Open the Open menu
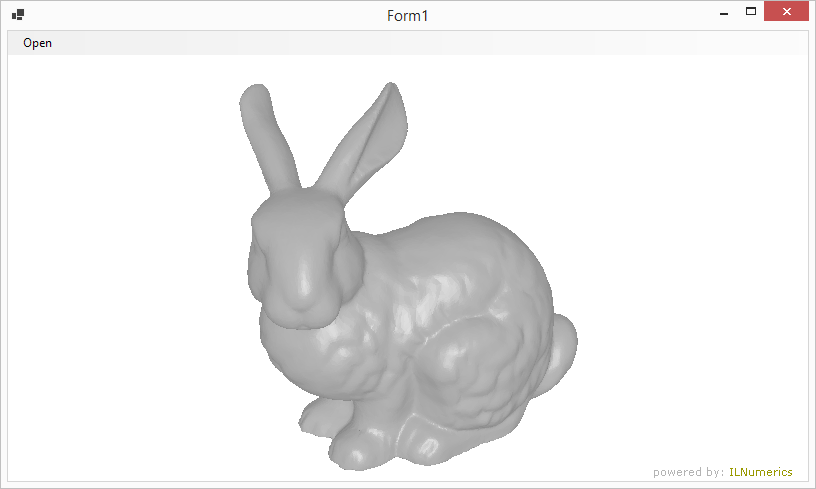816x489 pixels. (x=37, y=43)
